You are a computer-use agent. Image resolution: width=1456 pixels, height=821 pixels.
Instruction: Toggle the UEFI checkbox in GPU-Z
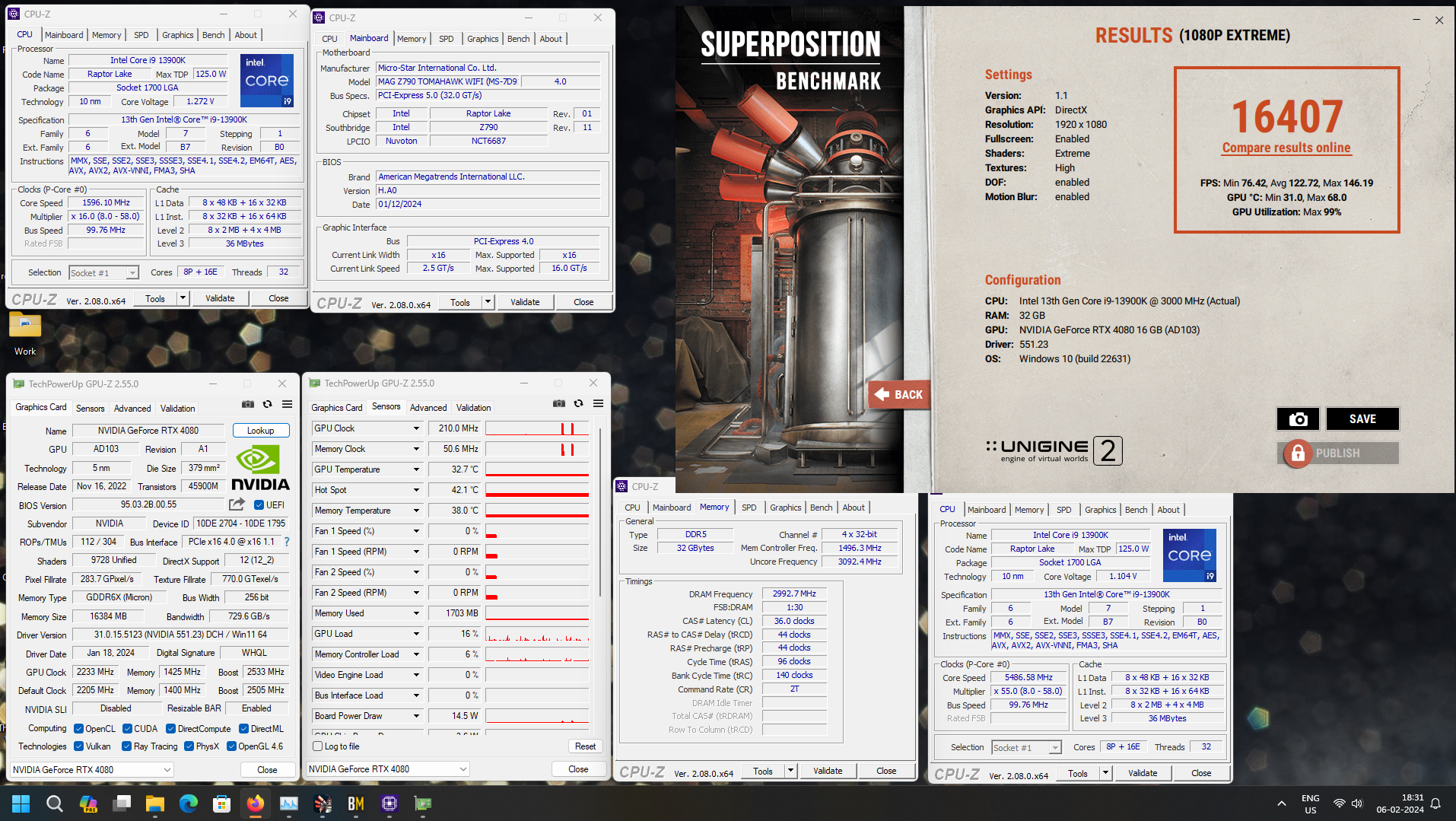(259, 504)
